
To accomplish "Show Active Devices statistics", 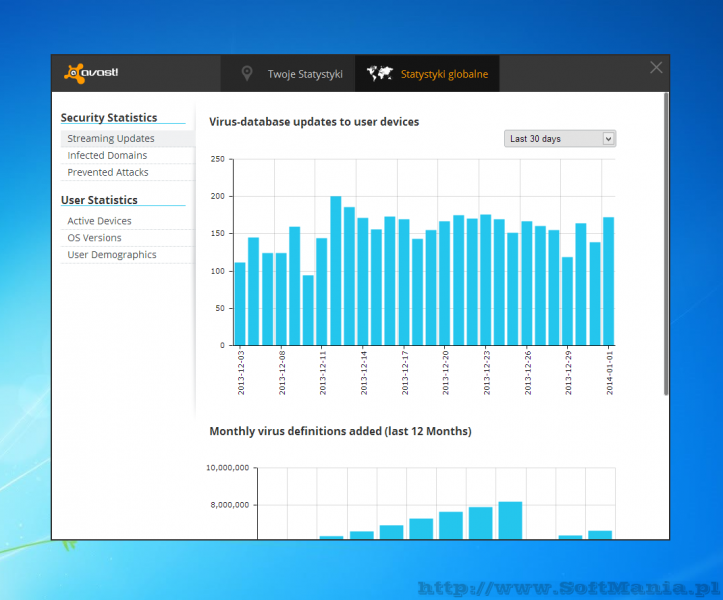I will point(128,221).
